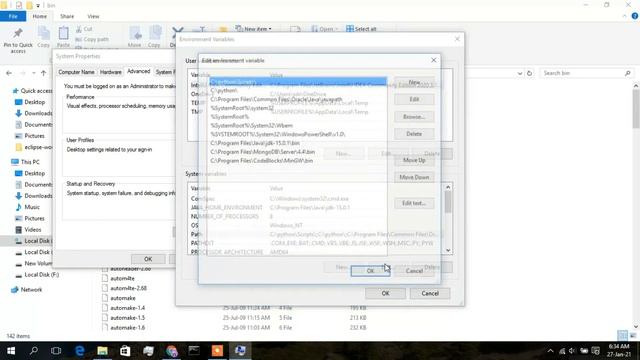Open Computer Name tab in System Properties
The width and height of the screenshot is (640, 360).
(x=76, y=72)
